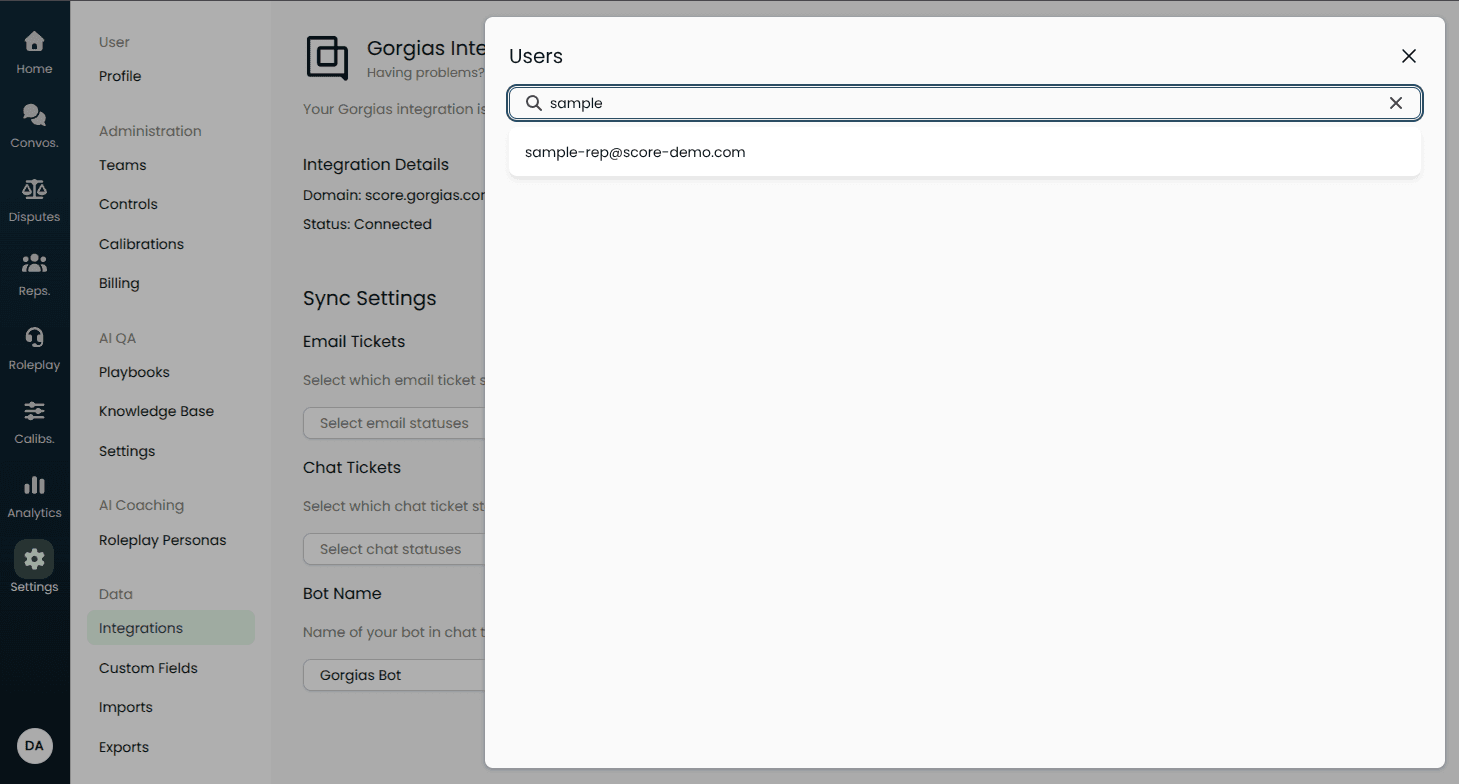Click the Gorgias integration logo icon

327,58
